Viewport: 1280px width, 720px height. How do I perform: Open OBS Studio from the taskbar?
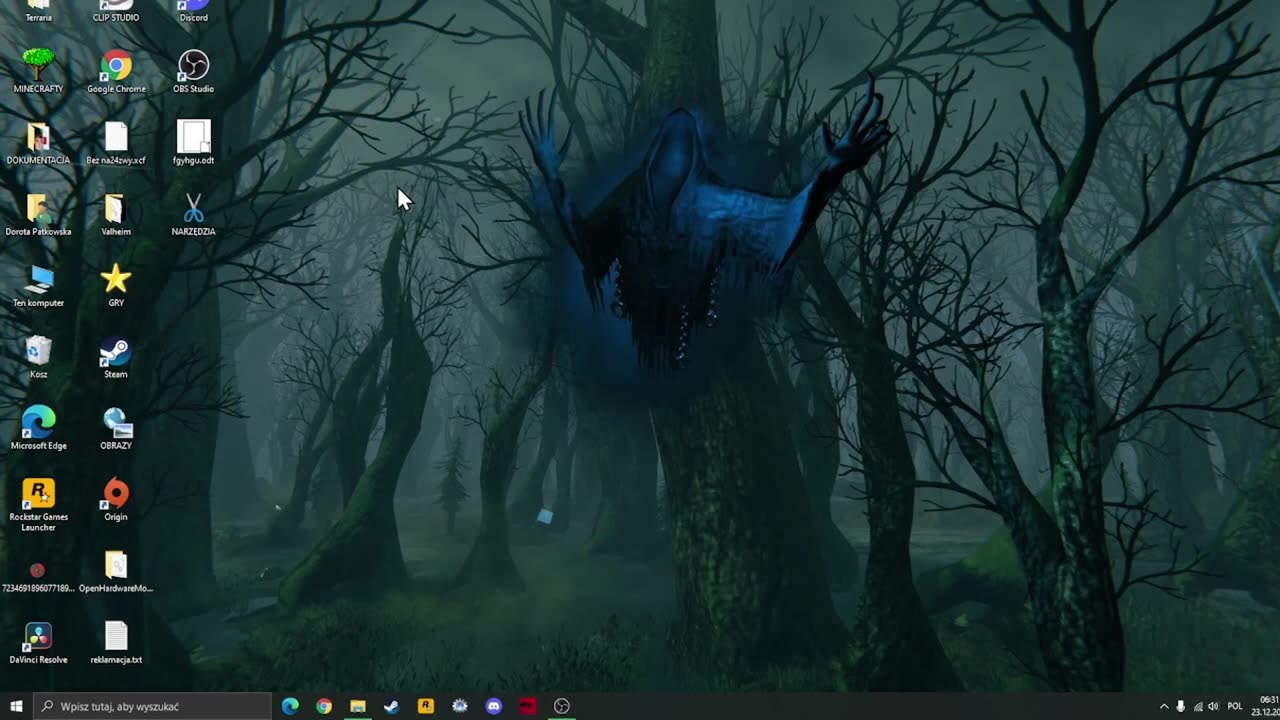tap(562, 706)
